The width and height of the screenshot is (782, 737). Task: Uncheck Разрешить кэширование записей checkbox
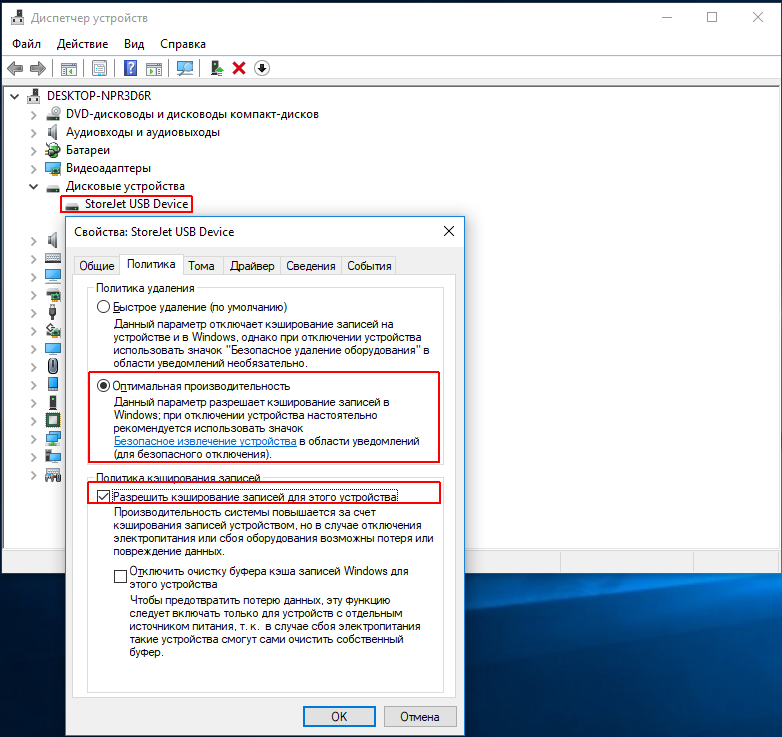103,496
